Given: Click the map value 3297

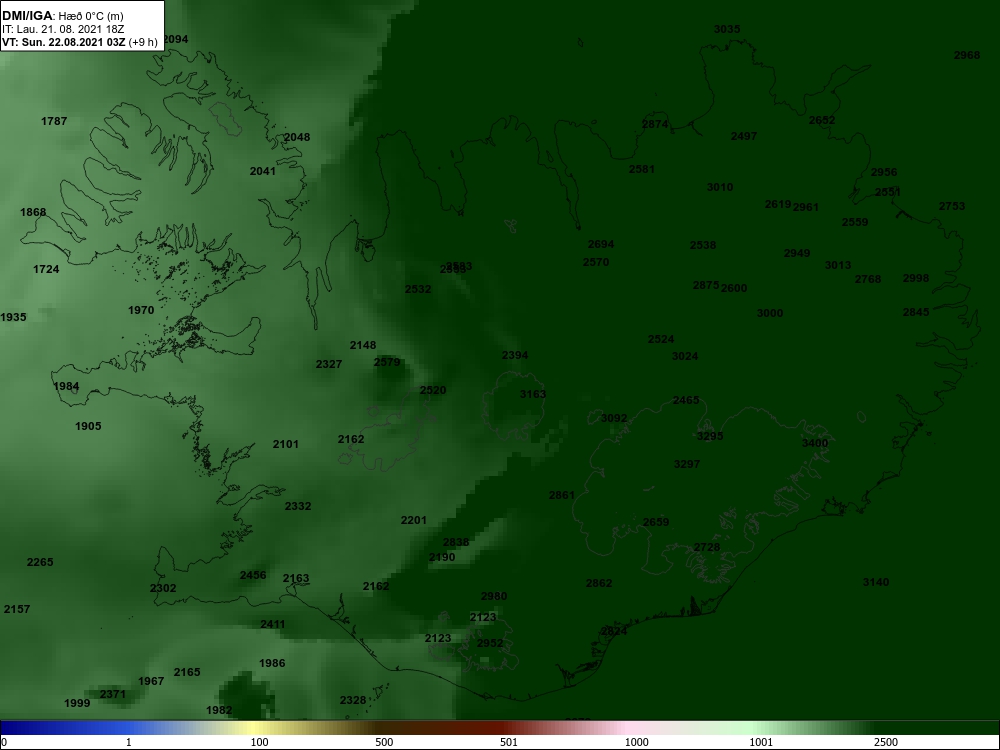Looking at the screenshot, I should tap(687, 464).
